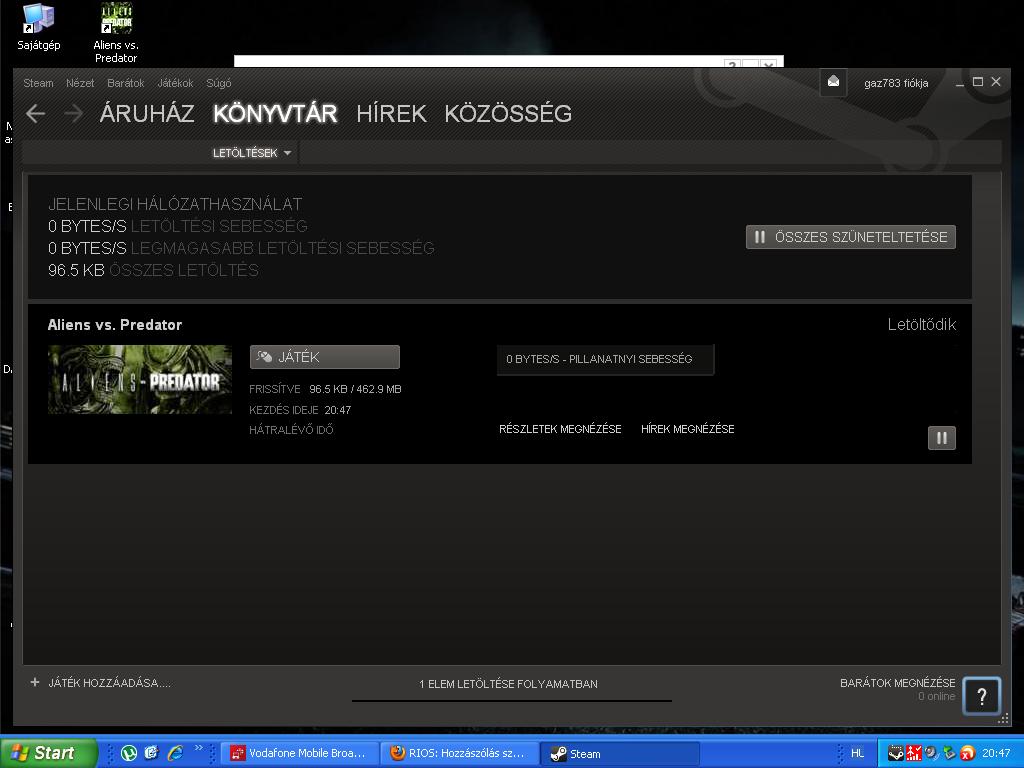This screenshot has width=1024, height=768.
Task: Click the first system tray icon
Action: coord(896,753)
